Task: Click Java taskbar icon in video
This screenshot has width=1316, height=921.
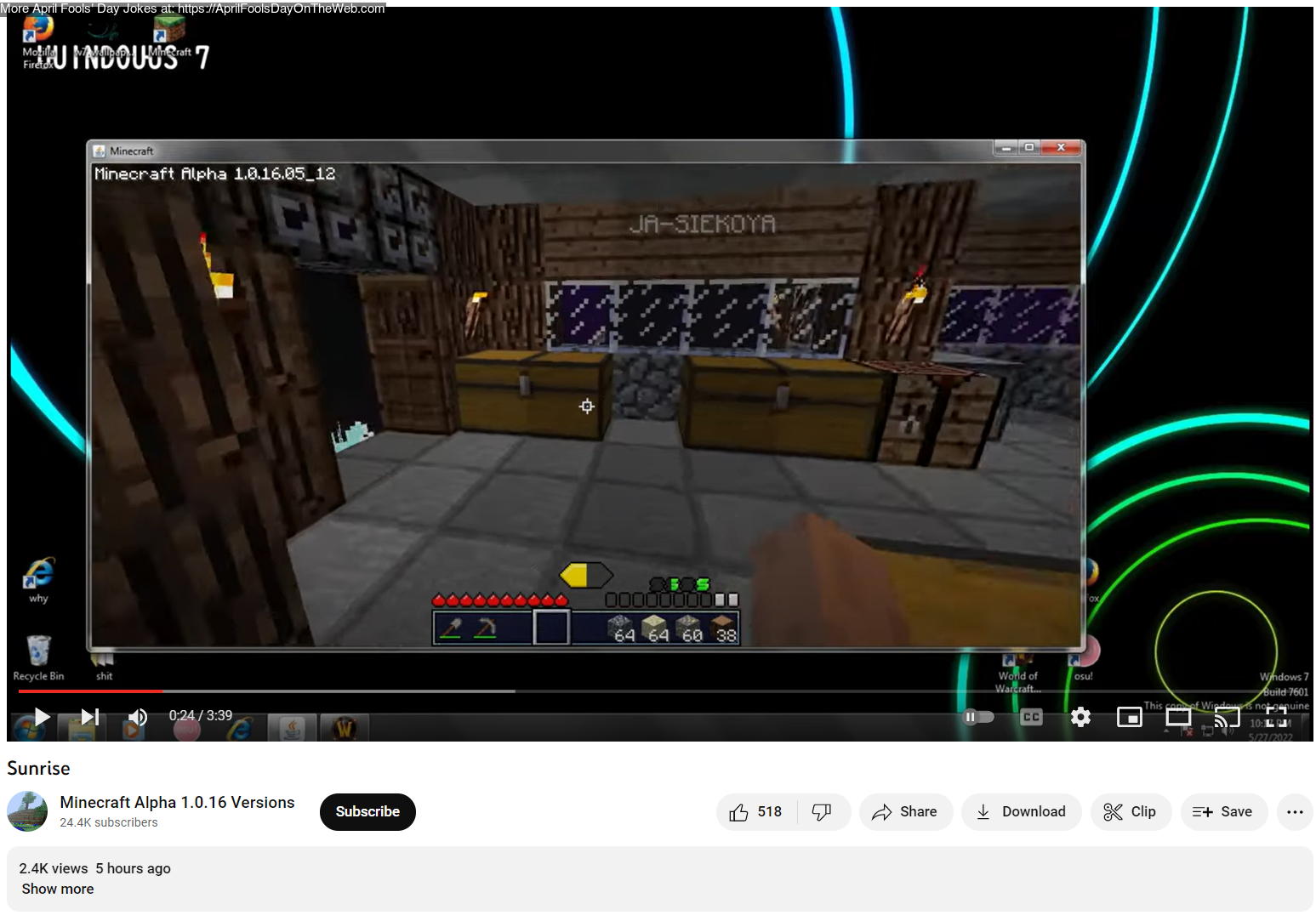Action: point(293,729)
